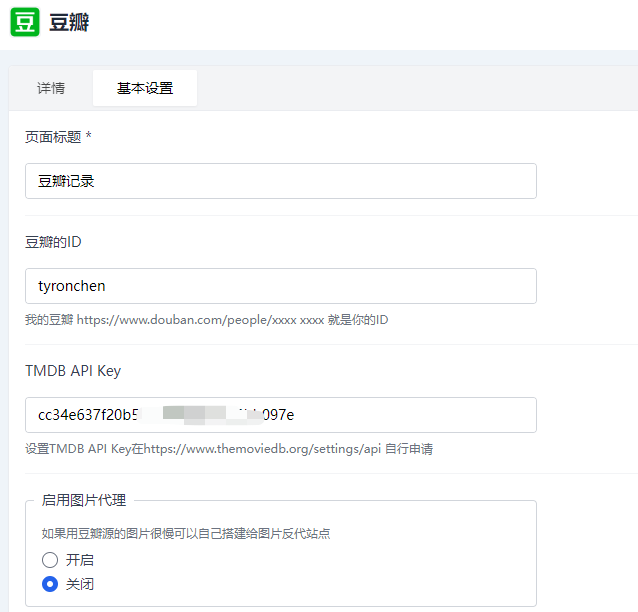
Task: Select the 关闭 radio button
Action: (50, 584)
